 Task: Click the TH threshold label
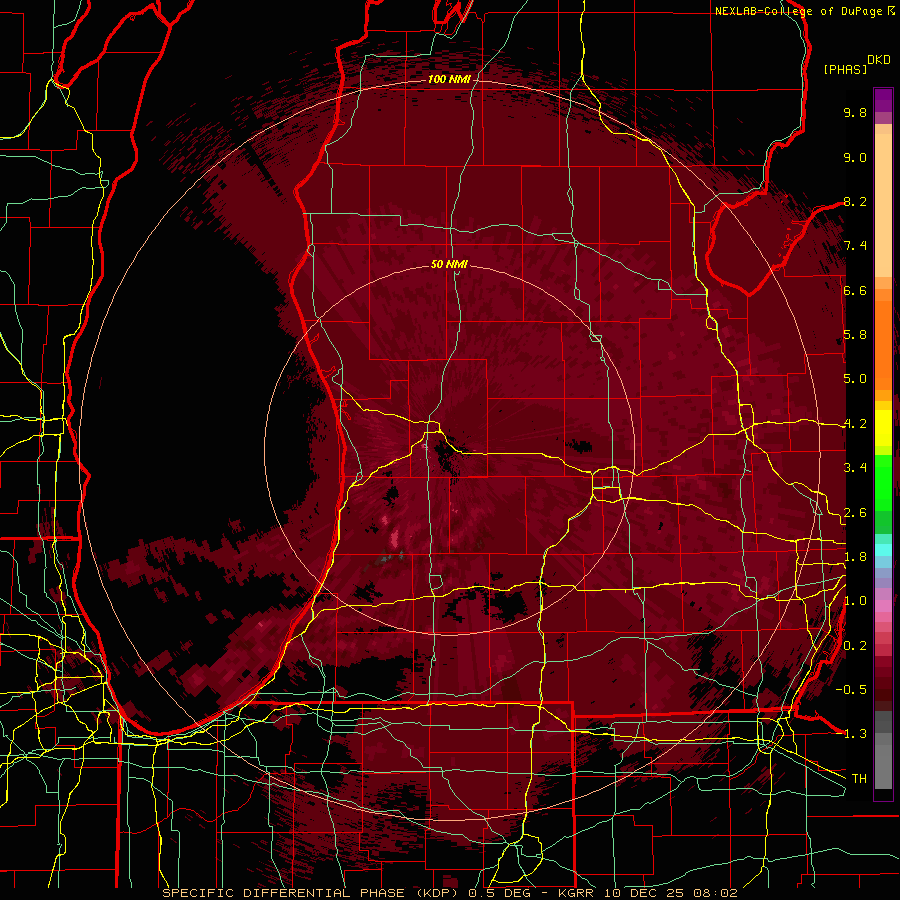[859, 779]
